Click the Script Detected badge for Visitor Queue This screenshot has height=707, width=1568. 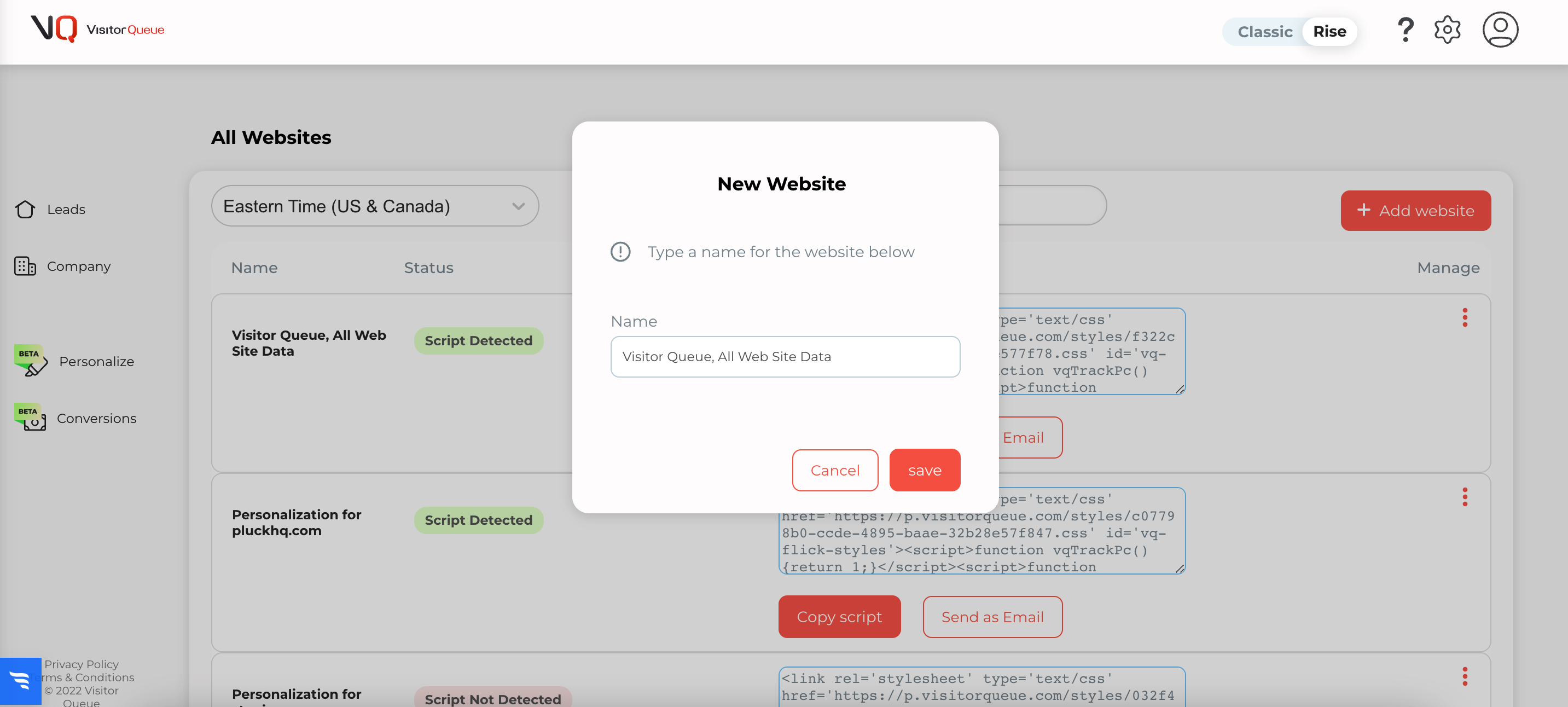pyautogui.click(x=478, y=341)
